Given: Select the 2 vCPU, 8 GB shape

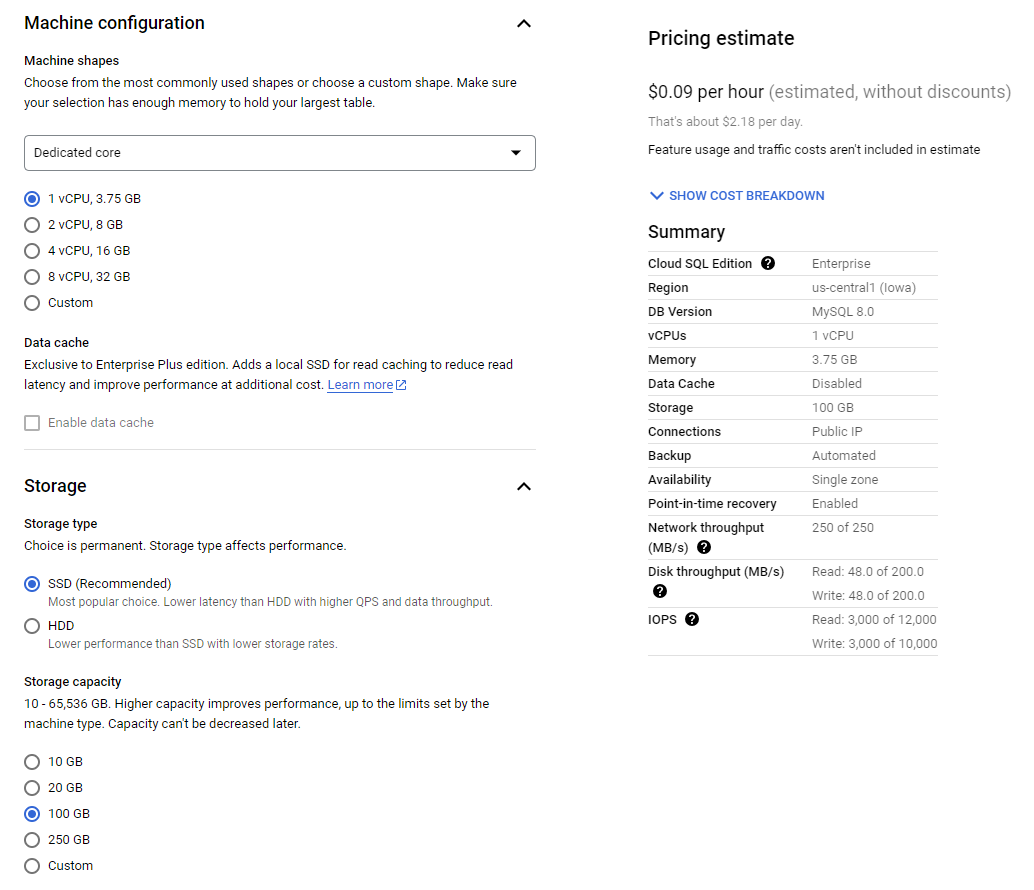Looking at the screenshot, I should click(x=32, y=225).
